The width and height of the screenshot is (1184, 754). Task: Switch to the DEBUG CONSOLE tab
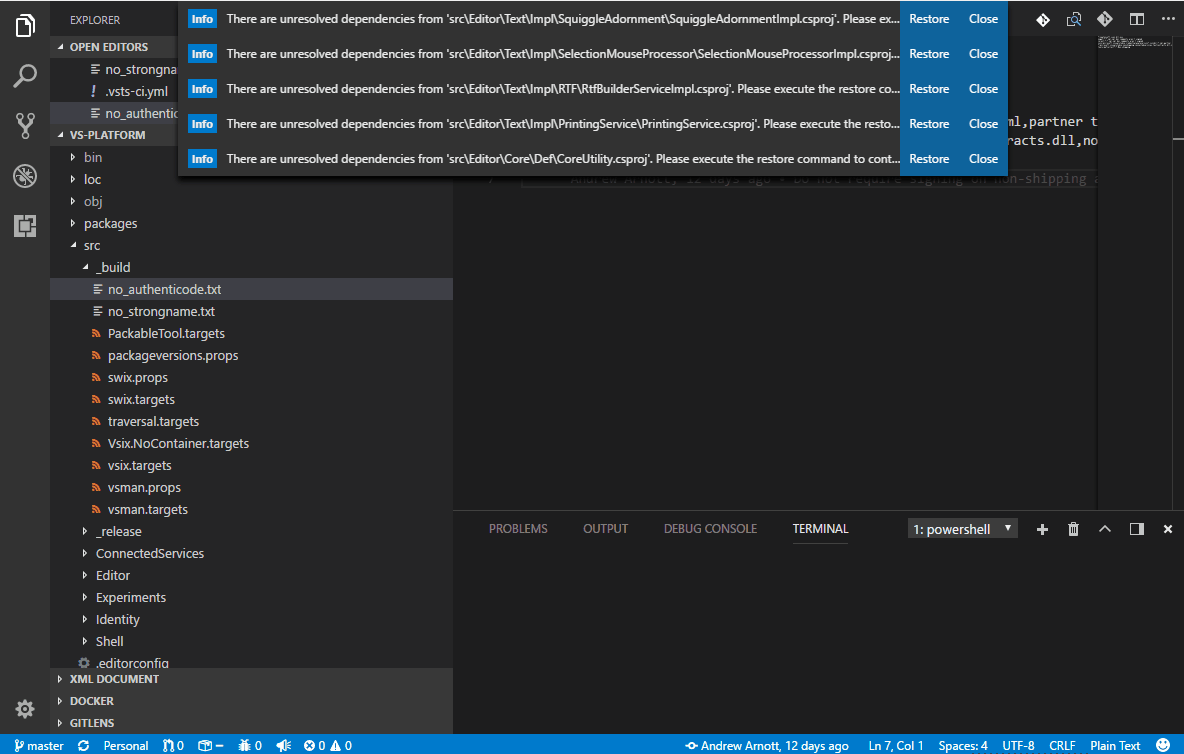(x=711, y=529)
